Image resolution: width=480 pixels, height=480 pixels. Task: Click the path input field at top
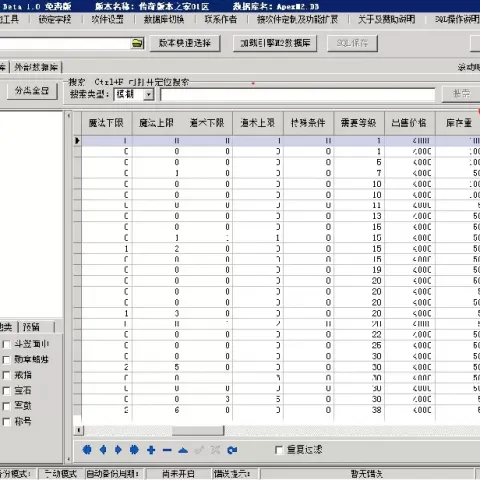[65, 43]
